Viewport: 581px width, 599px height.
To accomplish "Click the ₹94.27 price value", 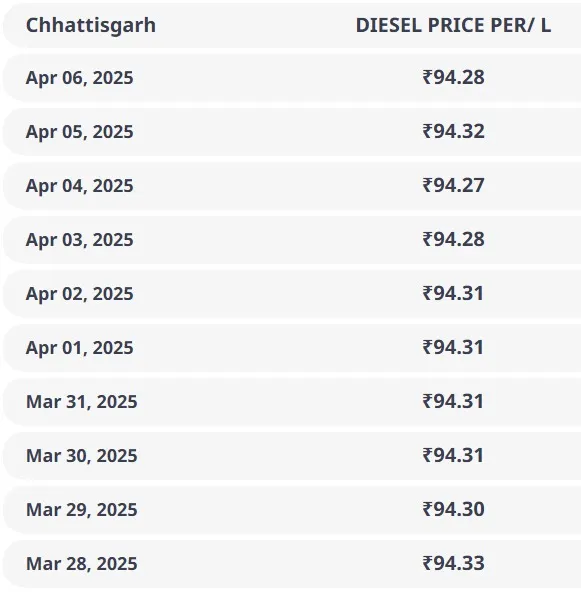I will click(453, 185).
